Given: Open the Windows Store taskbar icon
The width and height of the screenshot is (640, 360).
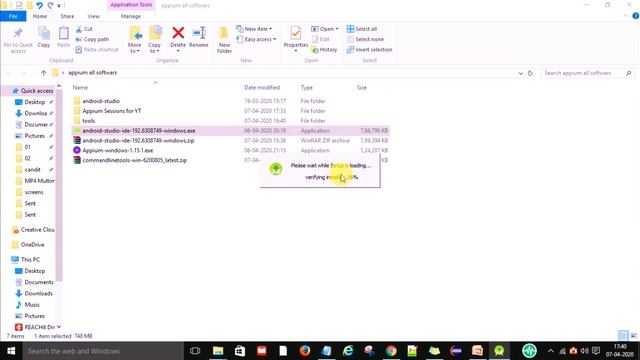Looking at the screenshot, I should [240, 351].
